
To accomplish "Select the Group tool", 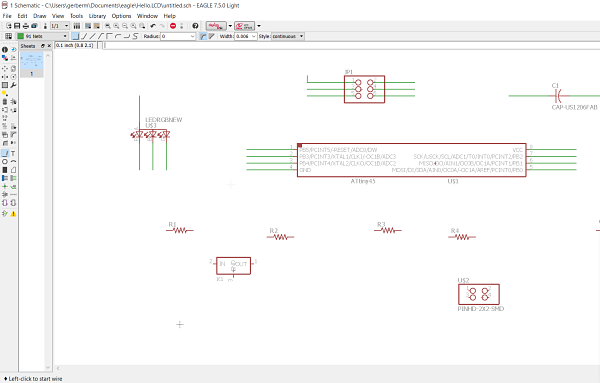I will [5, 85].
